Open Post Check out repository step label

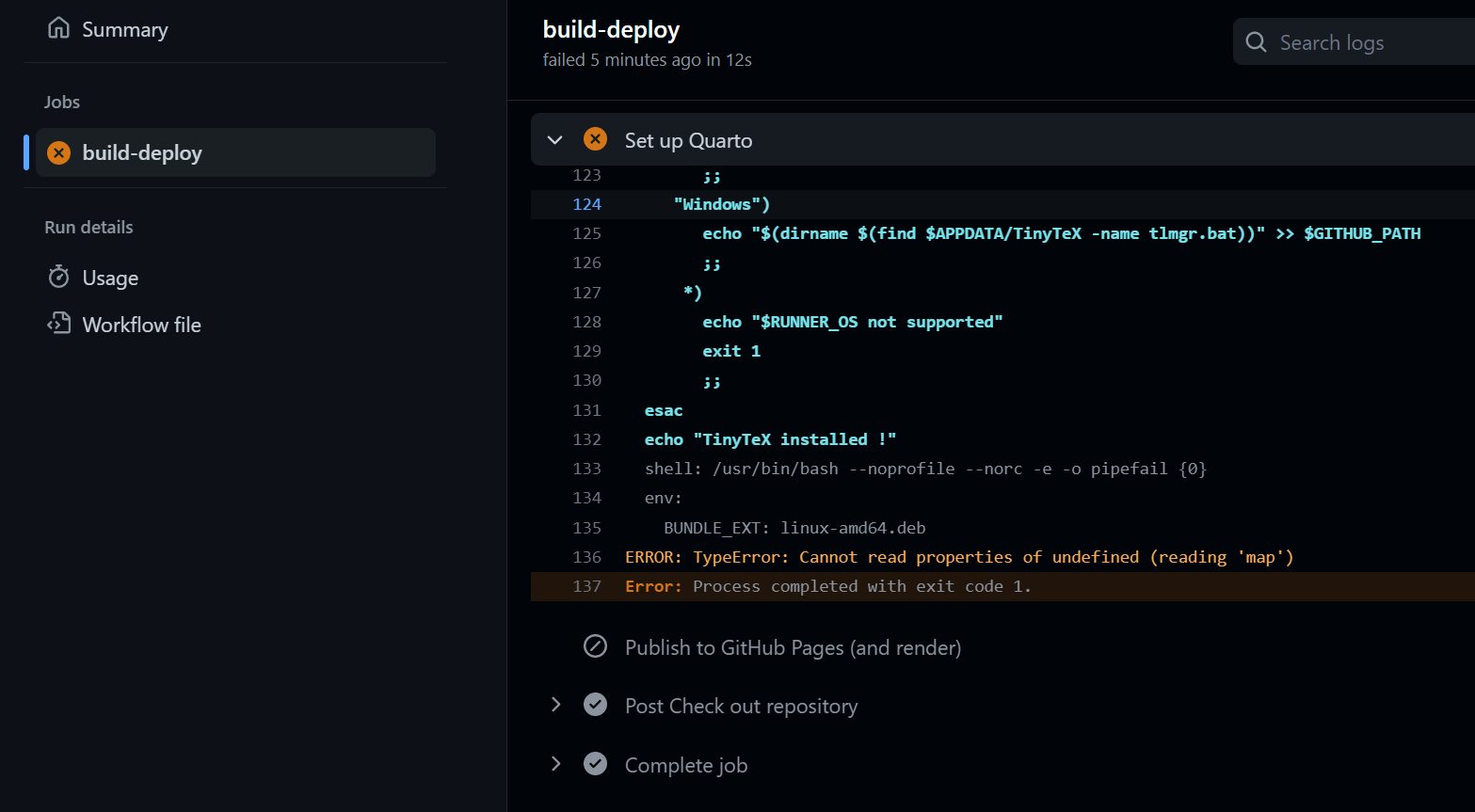tap(741, 706)
